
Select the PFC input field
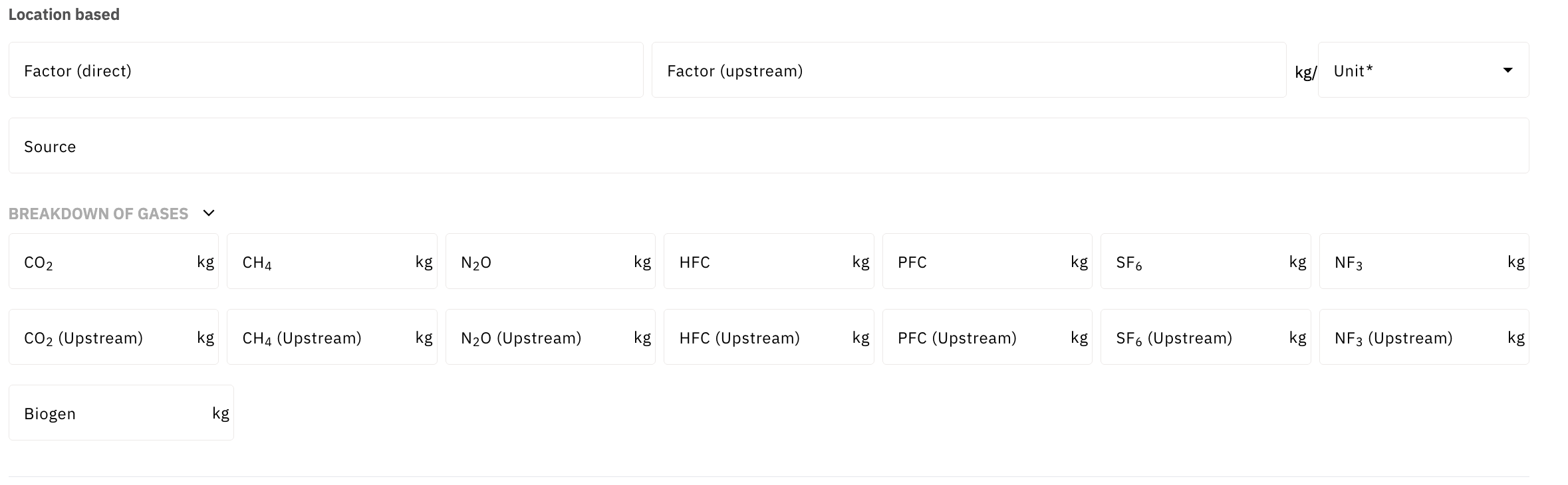click(980, 262)
